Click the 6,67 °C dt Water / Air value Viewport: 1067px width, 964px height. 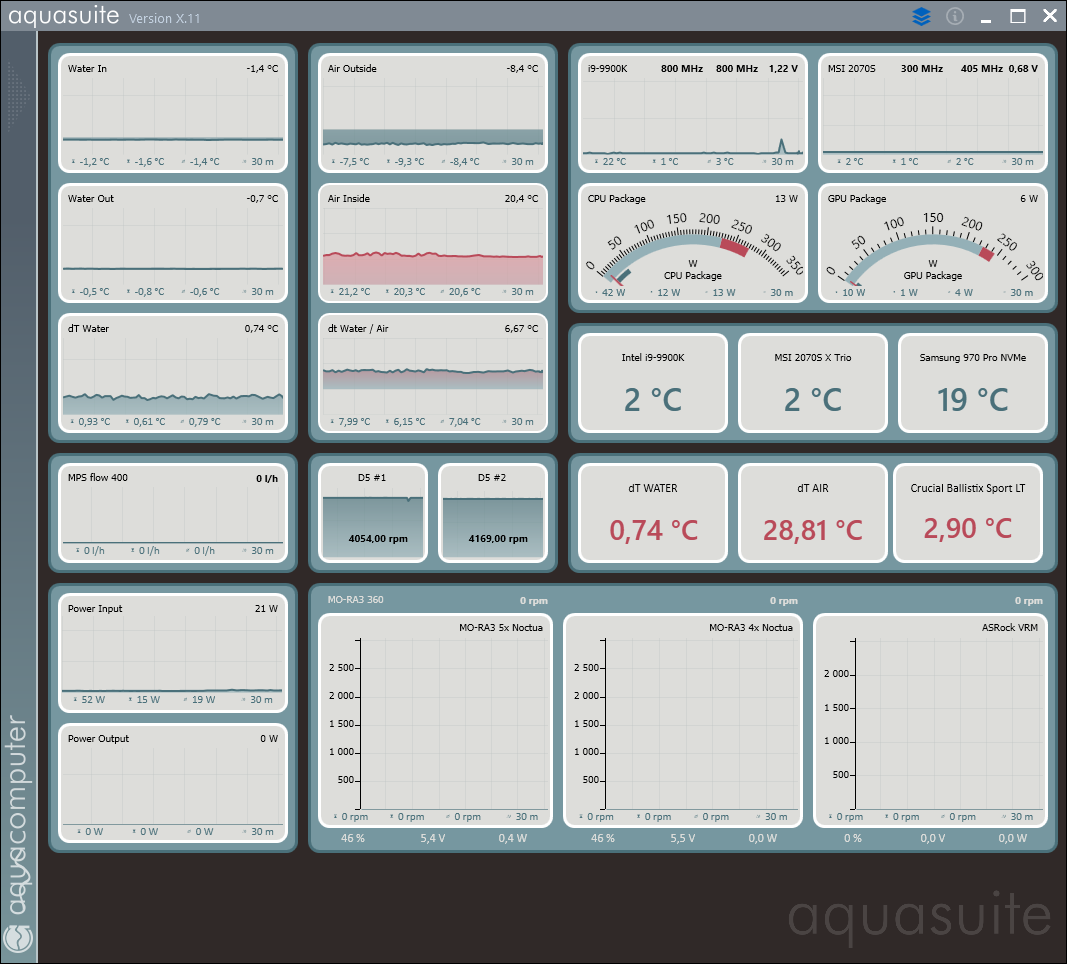521,329
